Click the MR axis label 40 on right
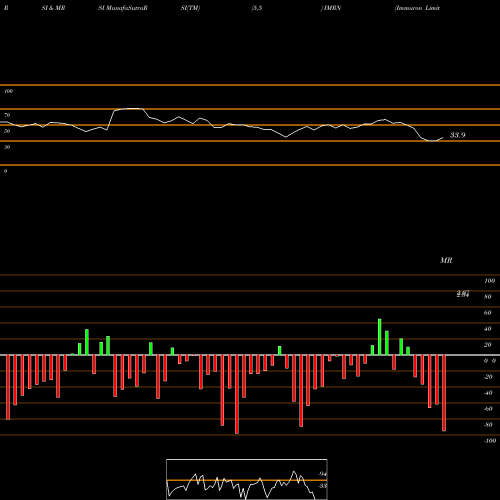The height and width of the screenshot is (500, 500). click(x=488, y=329)
